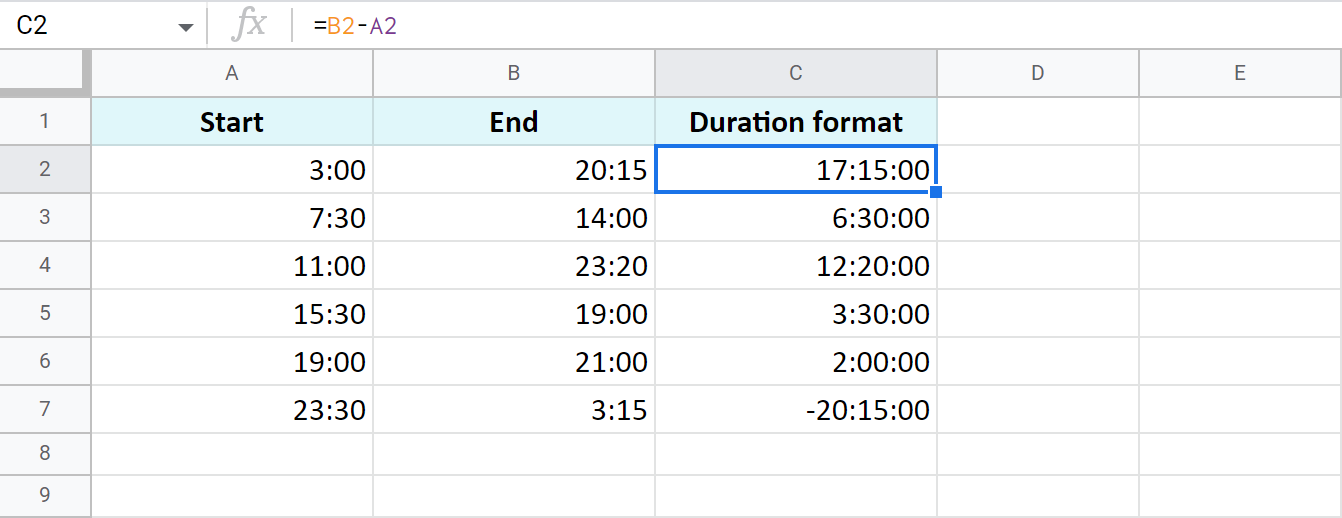
Task: Click the select-all corner box
Action: tap(45, 72)
